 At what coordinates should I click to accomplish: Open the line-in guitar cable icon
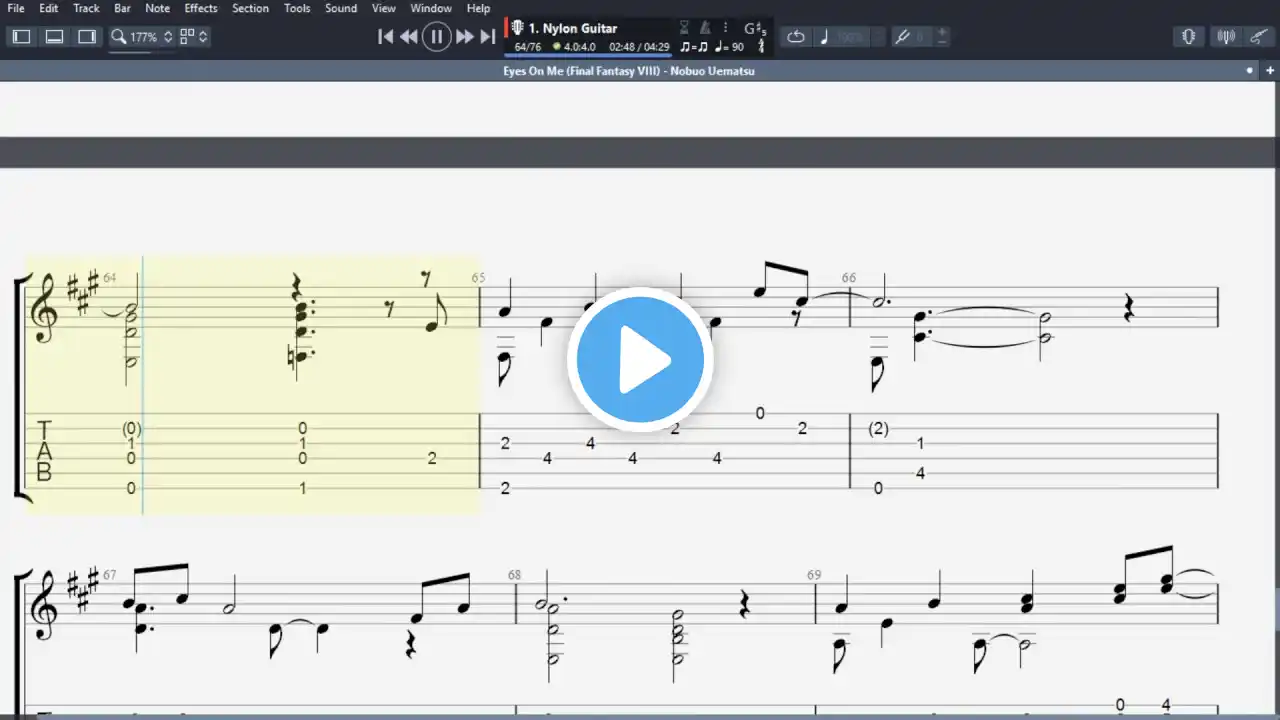tap(1259, 37)
